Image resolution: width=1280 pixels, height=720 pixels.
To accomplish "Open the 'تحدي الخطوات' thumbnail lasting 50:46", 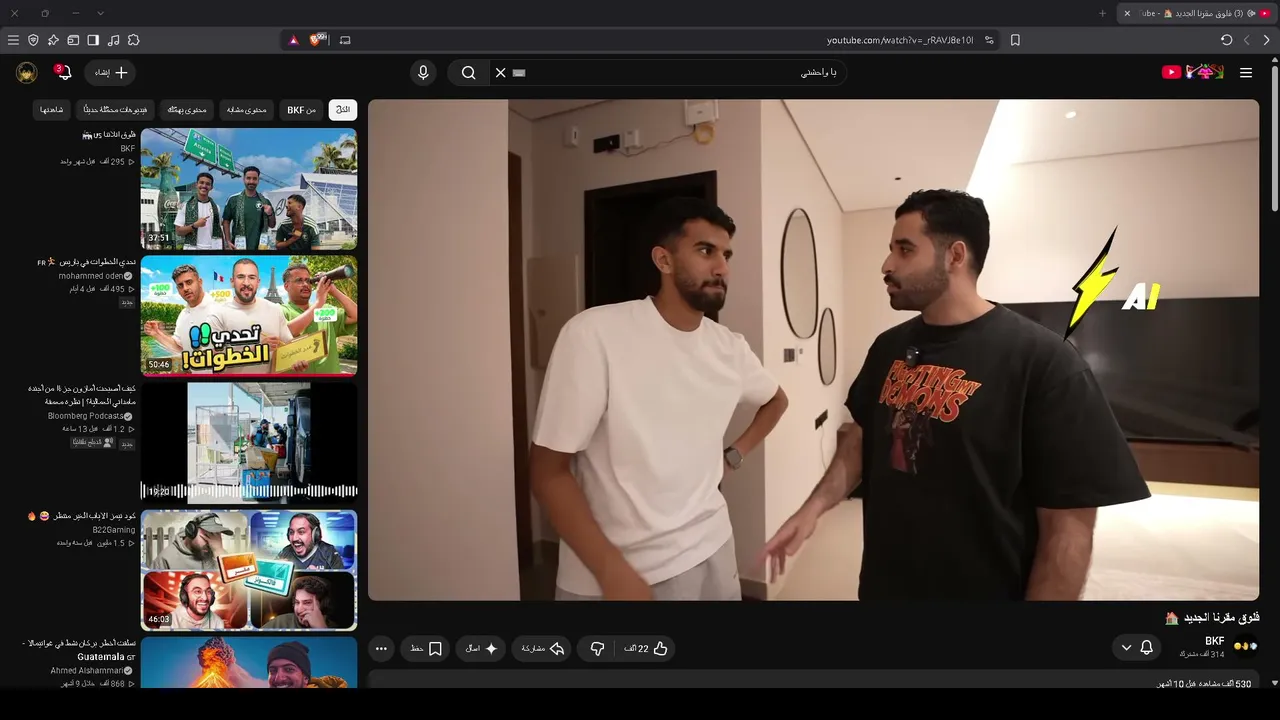I will click(249, 315).
